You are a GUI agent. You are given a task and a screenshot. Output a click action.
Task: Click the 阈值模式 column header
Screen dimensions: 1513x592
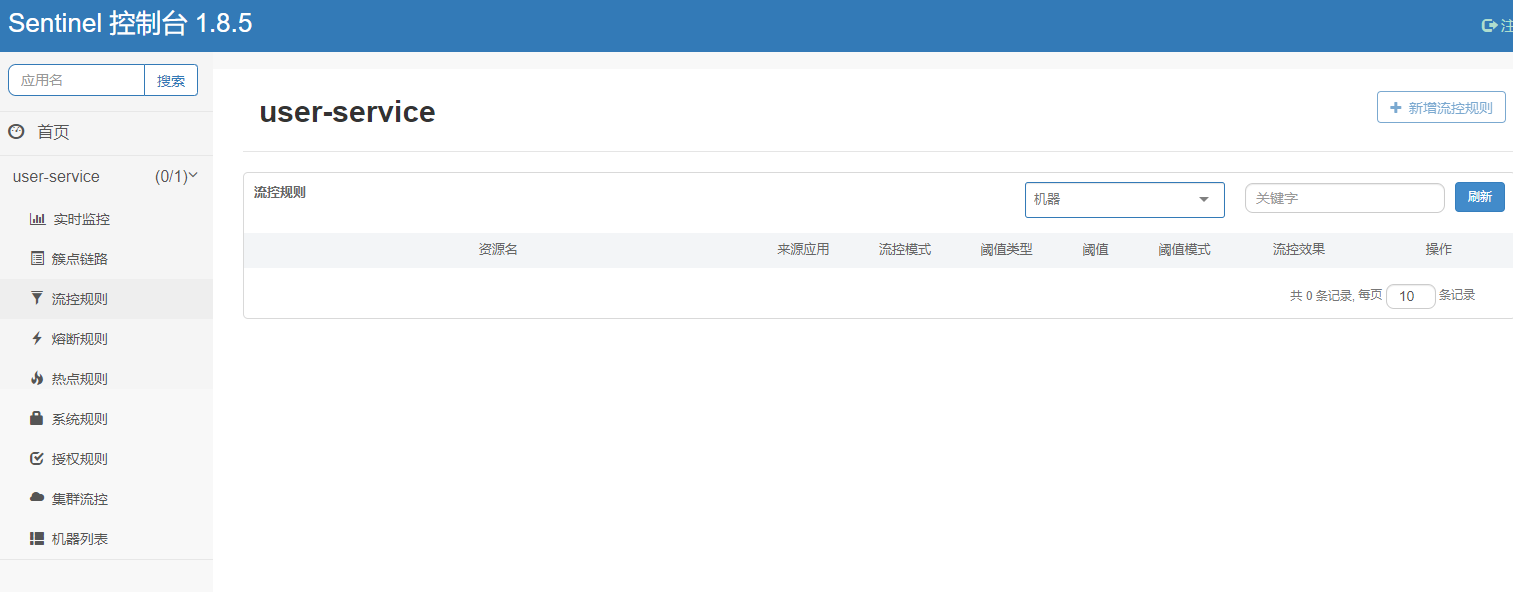tap(1184, 249)
